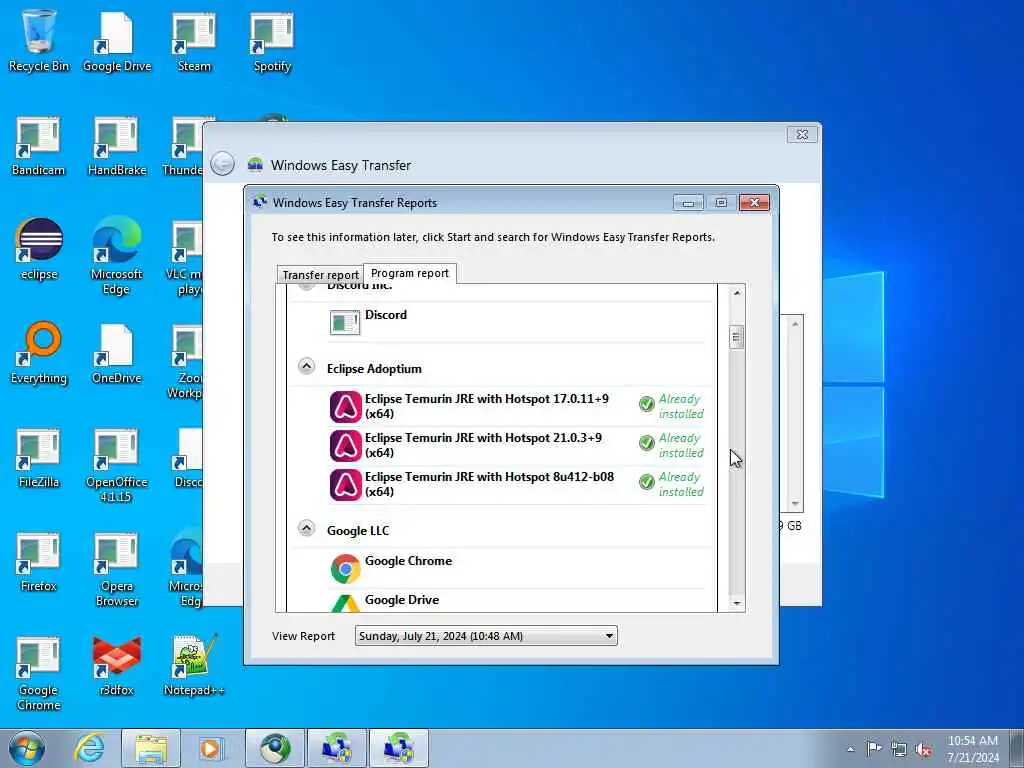Screen dimensions: 1024x768
Task: Collapse the Eclipse Adoptium group
Action: pos(306,366)
